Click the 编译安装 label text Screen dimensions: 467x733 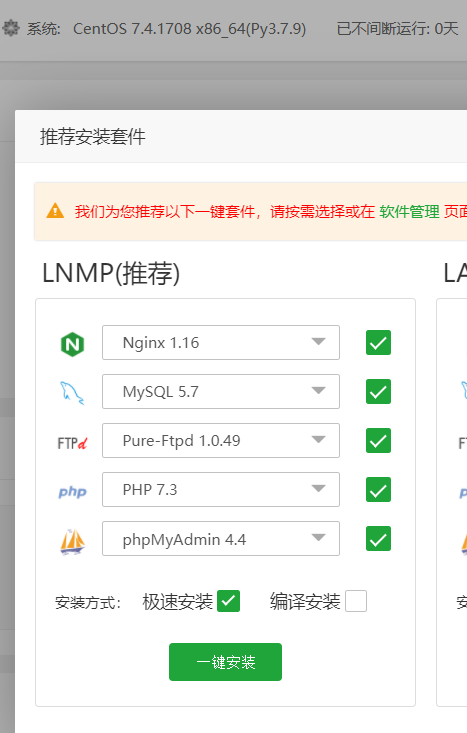click(305, 602)
